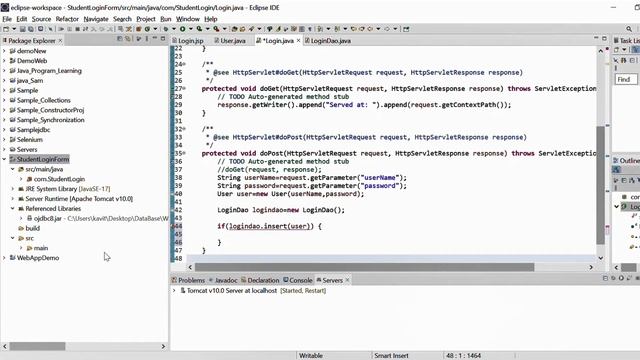Select the Servers project in explorer

pos(23,149)
